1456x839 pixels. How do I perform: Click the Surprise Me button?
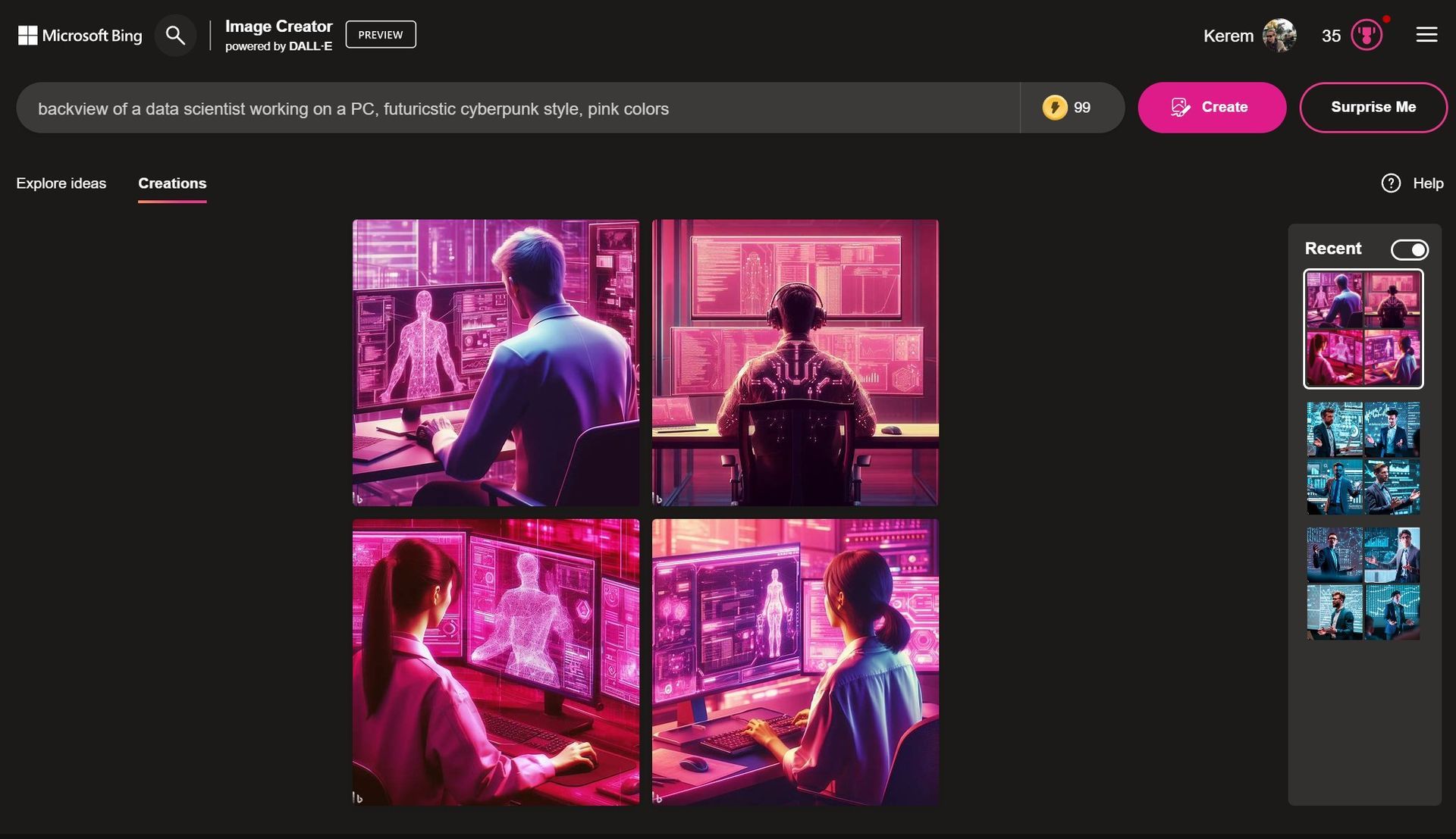click(x=1373, y=107)
